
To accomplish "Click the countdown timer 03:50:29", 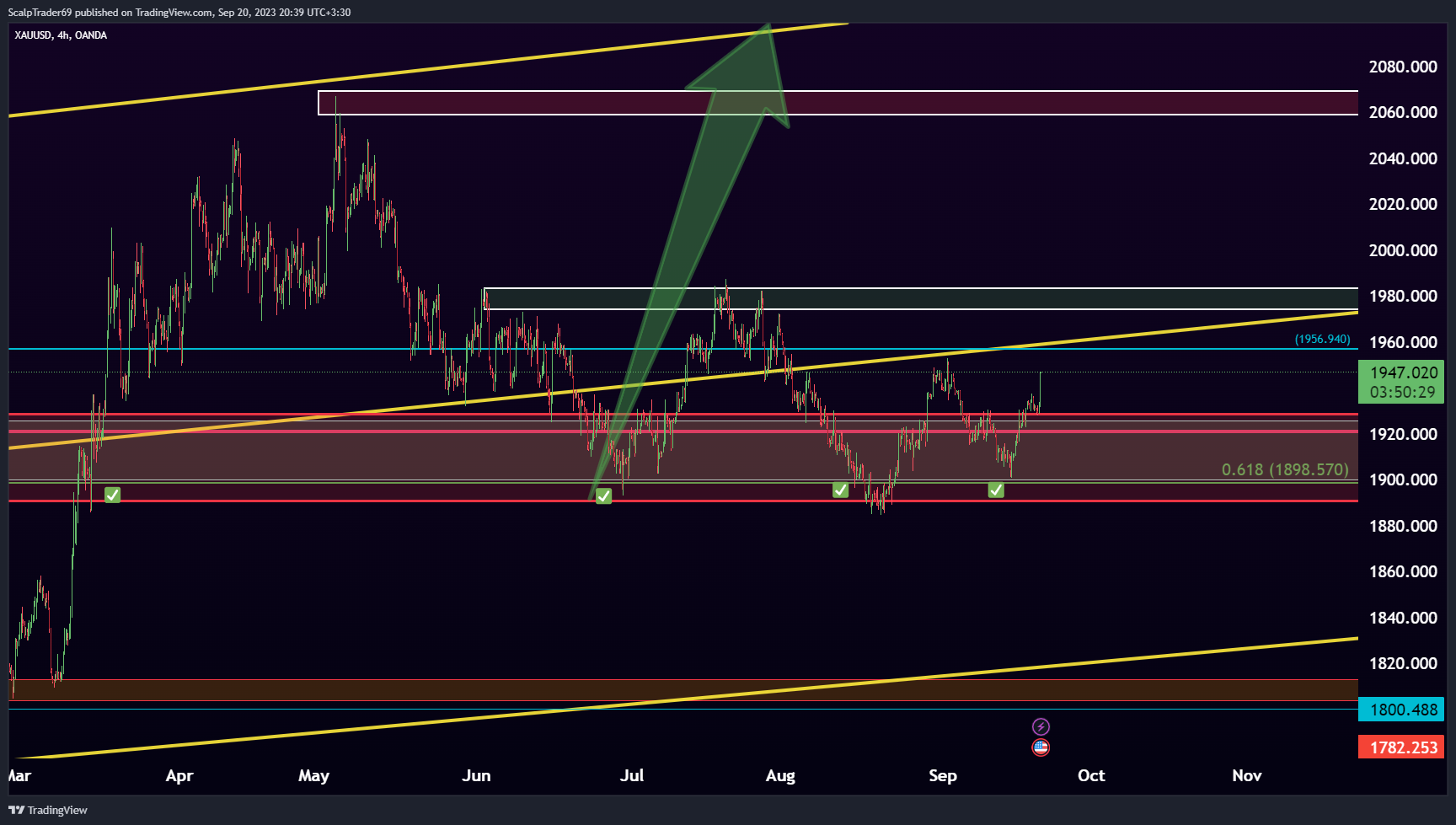I will (1402, 392).
